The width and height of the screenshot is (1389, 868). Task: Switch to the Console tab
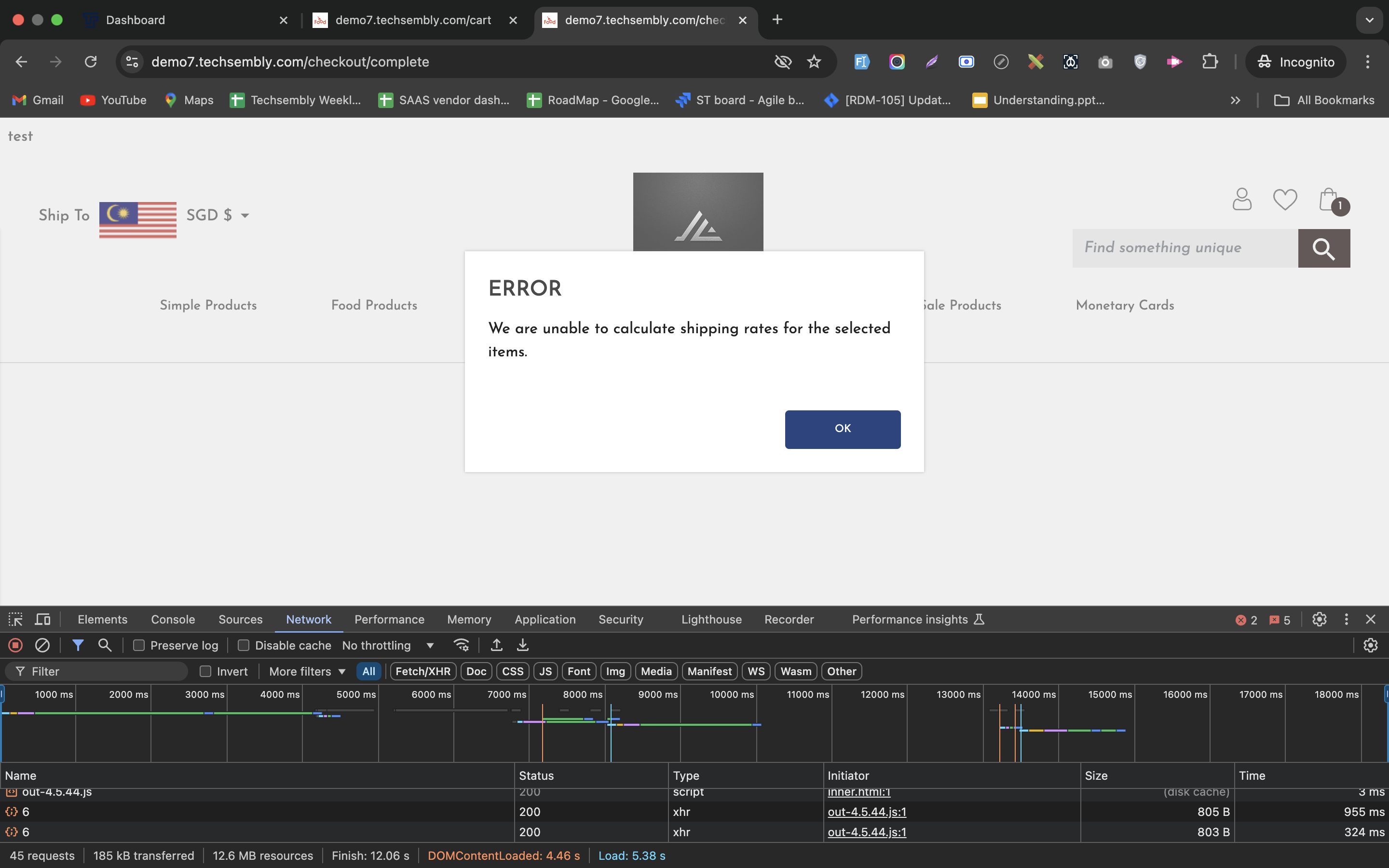pyautogui.click(x=173, y=620)
